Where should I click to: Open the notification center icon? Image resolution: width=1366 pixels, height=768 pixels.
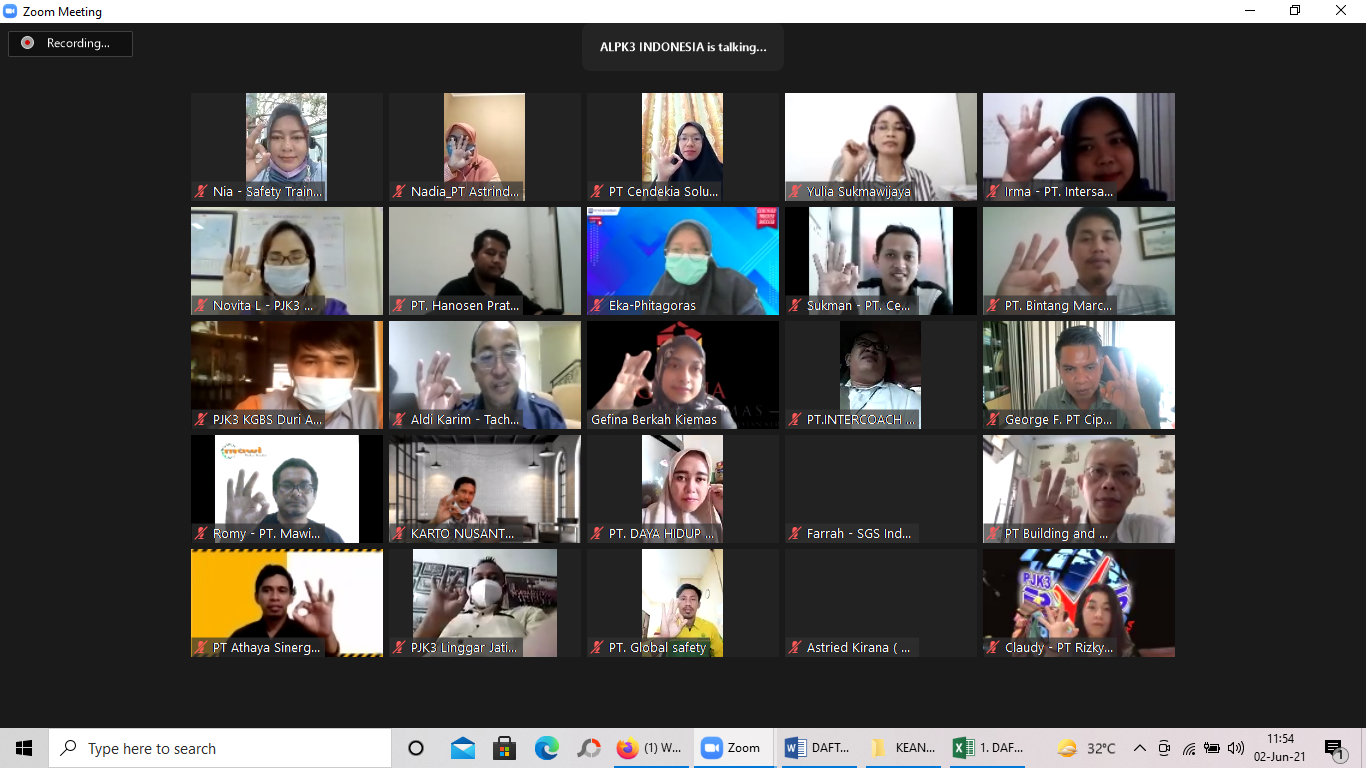[x=1333, y=748]
